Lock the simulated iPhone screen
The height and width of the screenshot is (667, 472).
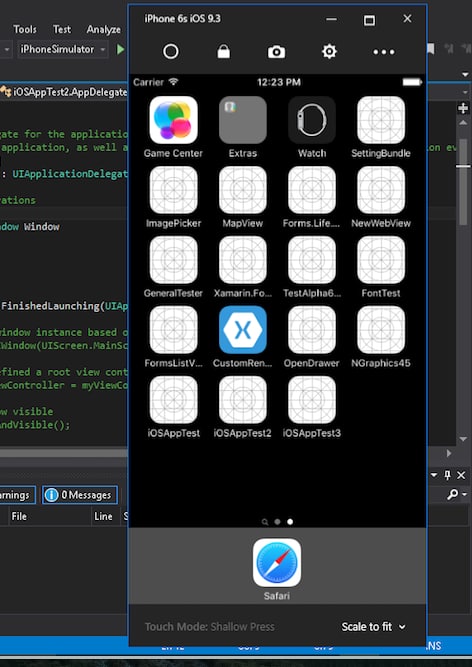(223, 51)
